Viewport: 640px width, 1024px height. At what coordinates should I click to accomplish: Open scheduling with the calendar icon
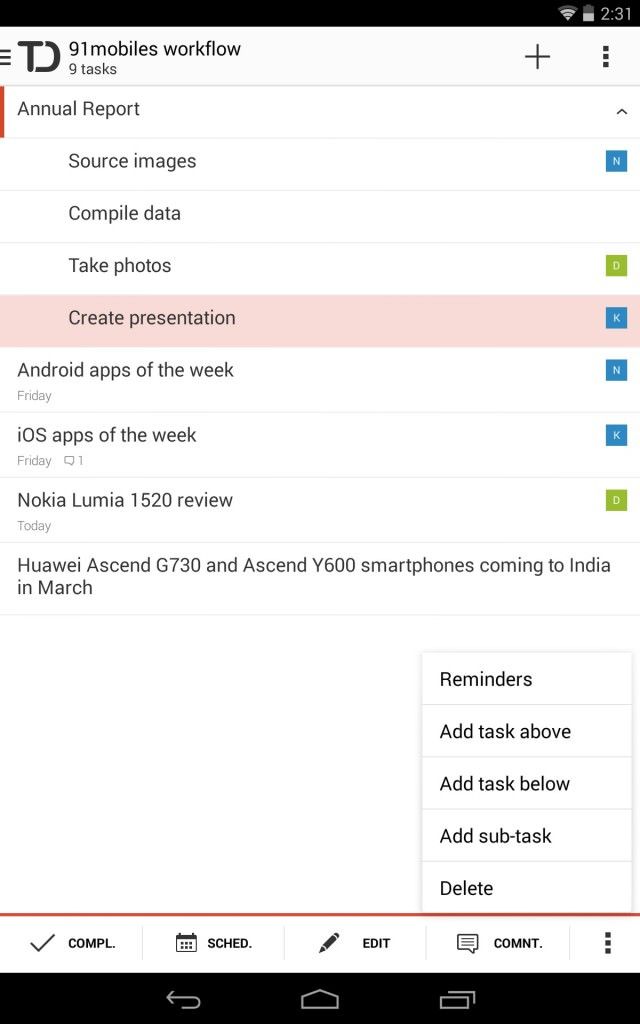tap(186, 942)
